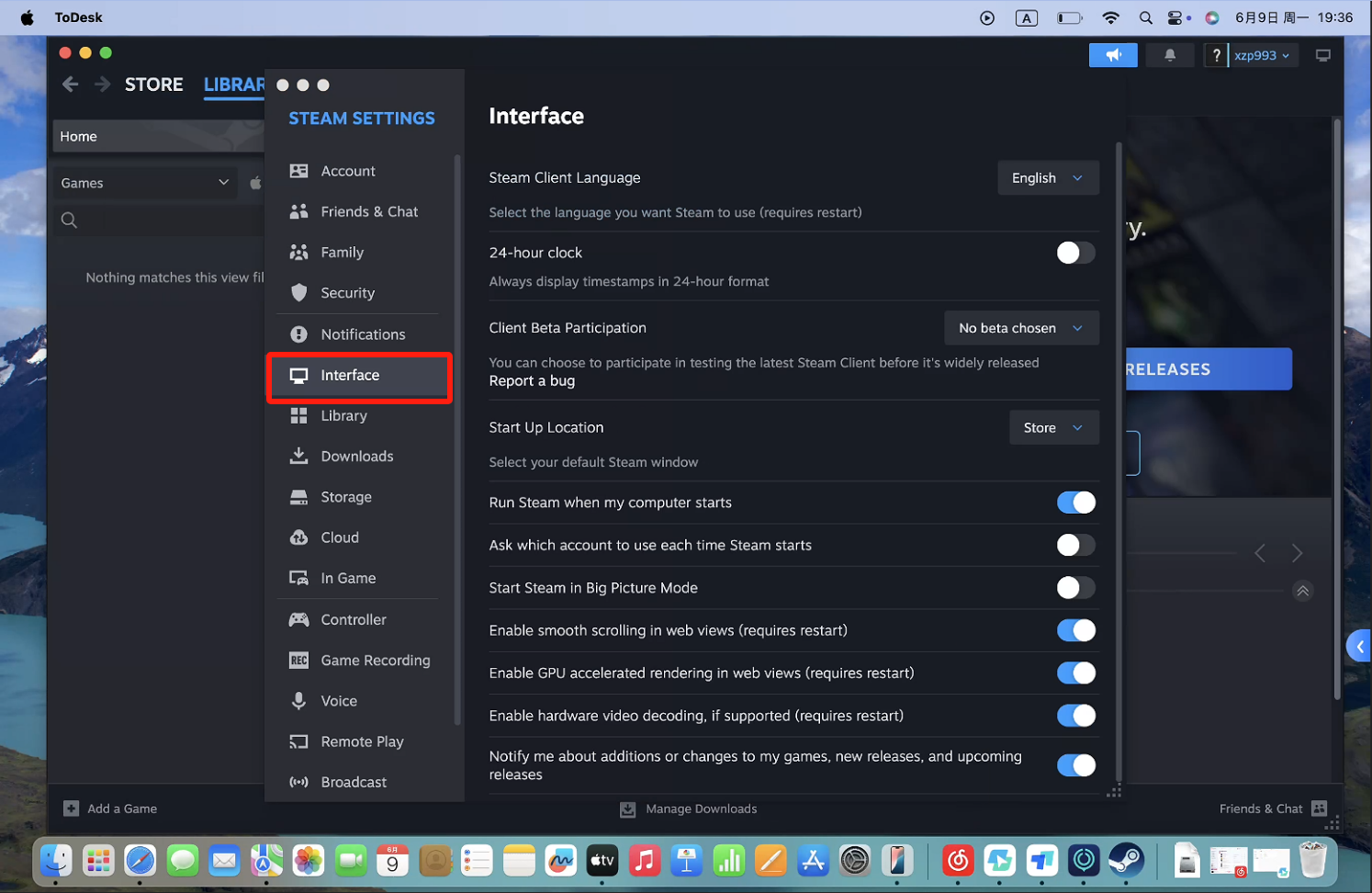Open Client Beta Participation dropdown
This screenshot has height=893, width=1372.
1021,328
